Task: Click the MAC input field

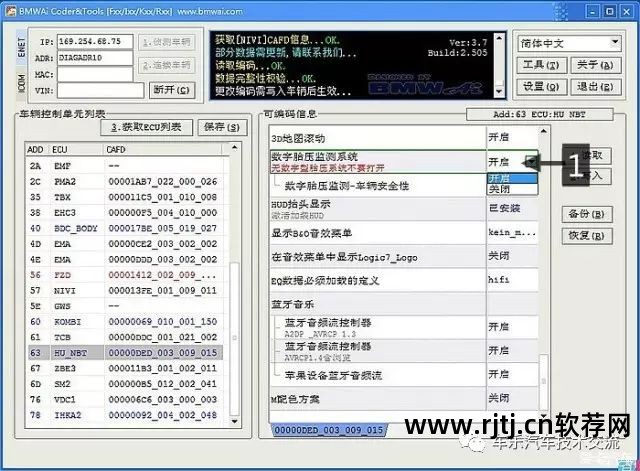Action: 95,74
